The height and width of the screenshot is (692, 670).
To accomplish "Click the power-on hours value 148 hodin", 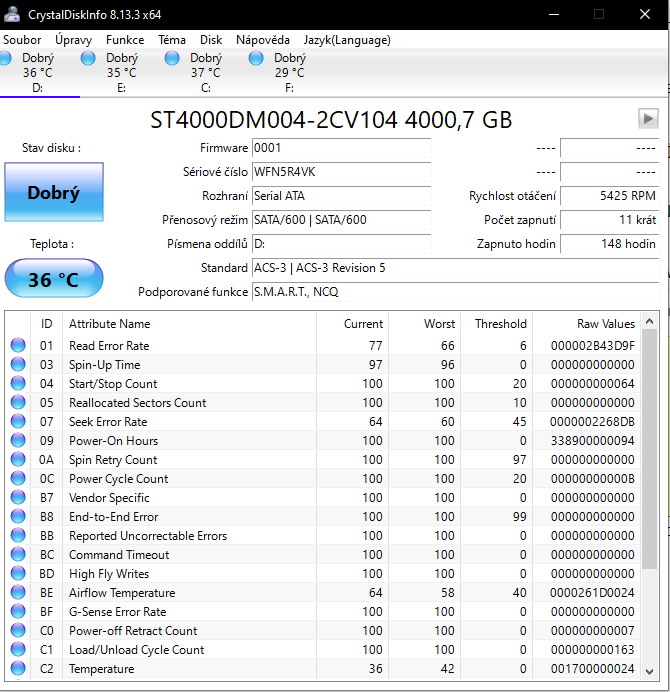I will 610,244.
